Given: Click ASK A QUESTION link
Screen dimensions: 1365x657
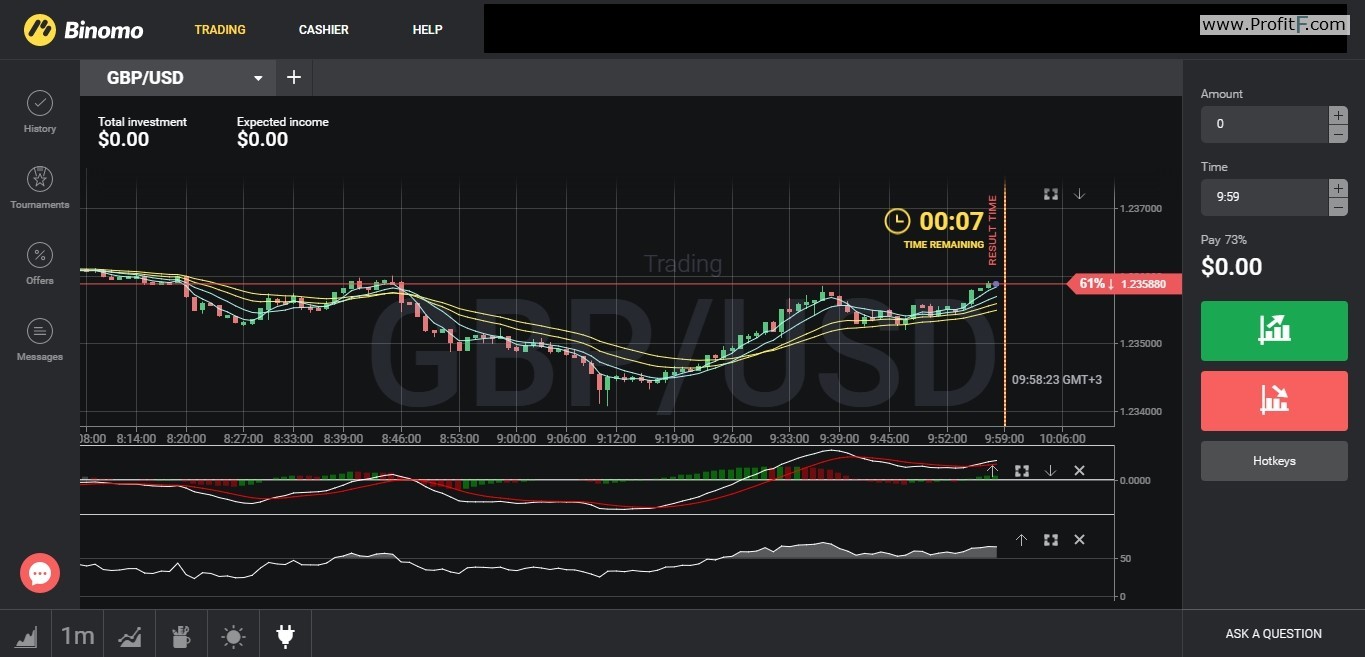Looking at the screenshot, I should (1273, 634).
